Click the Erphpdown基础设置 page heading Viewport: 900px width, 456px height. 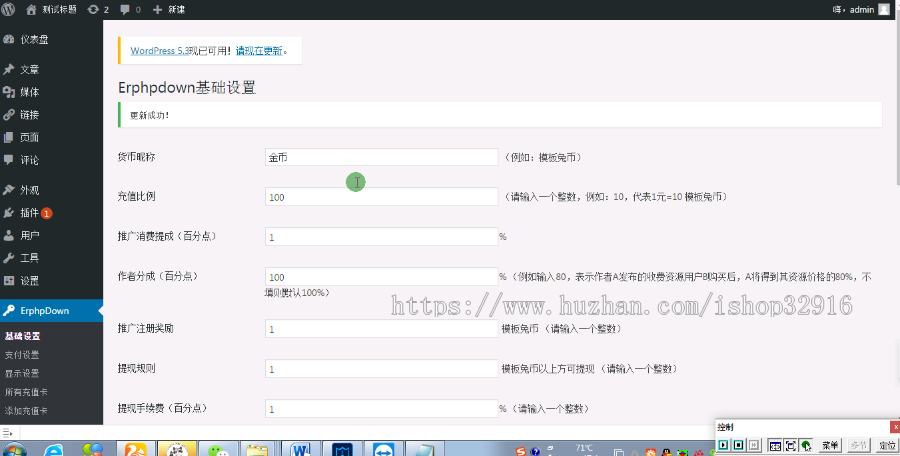click(187, 88)
